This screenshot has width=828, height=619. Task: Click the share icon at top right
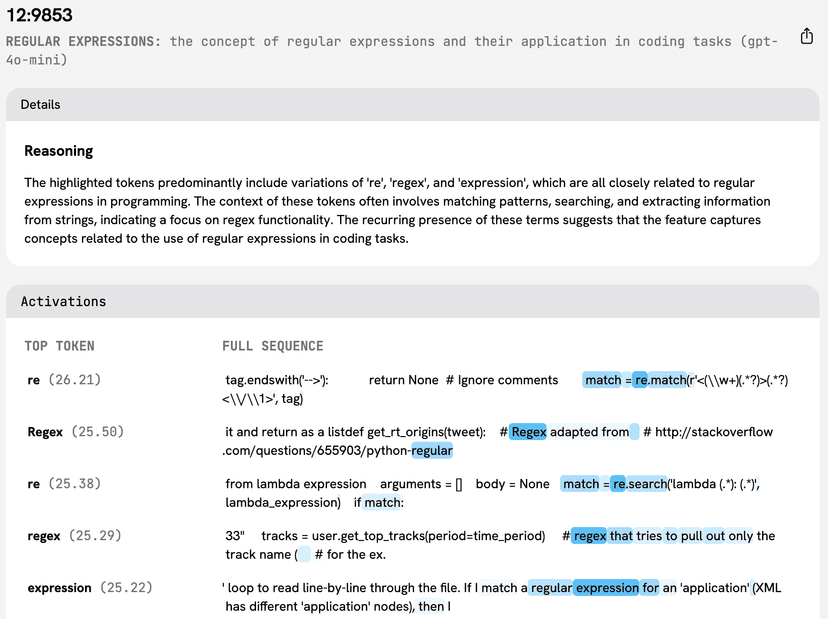click(807, 36)
